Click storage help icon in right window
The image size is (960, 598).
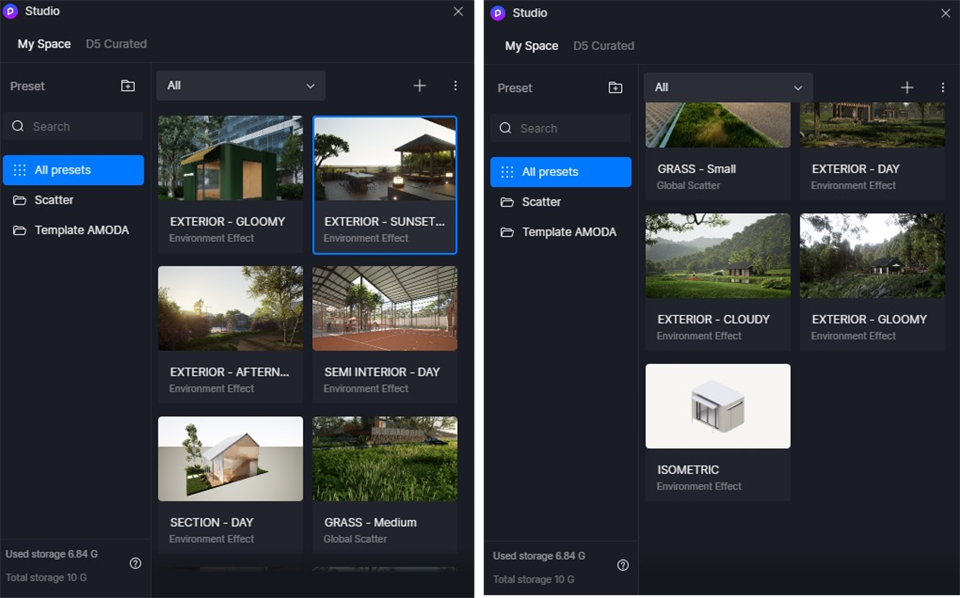point(623,565)
